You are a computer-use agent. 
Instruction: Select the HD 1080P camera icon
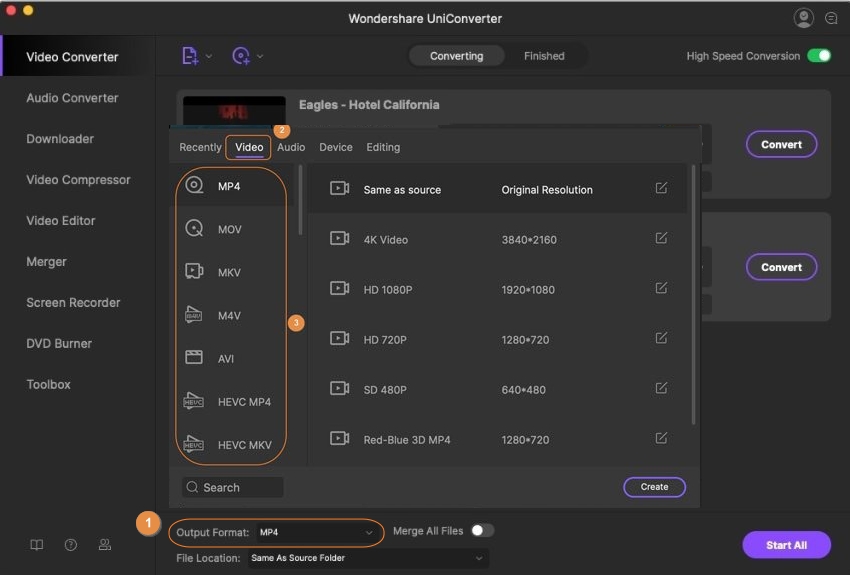(x=339, y=288)
